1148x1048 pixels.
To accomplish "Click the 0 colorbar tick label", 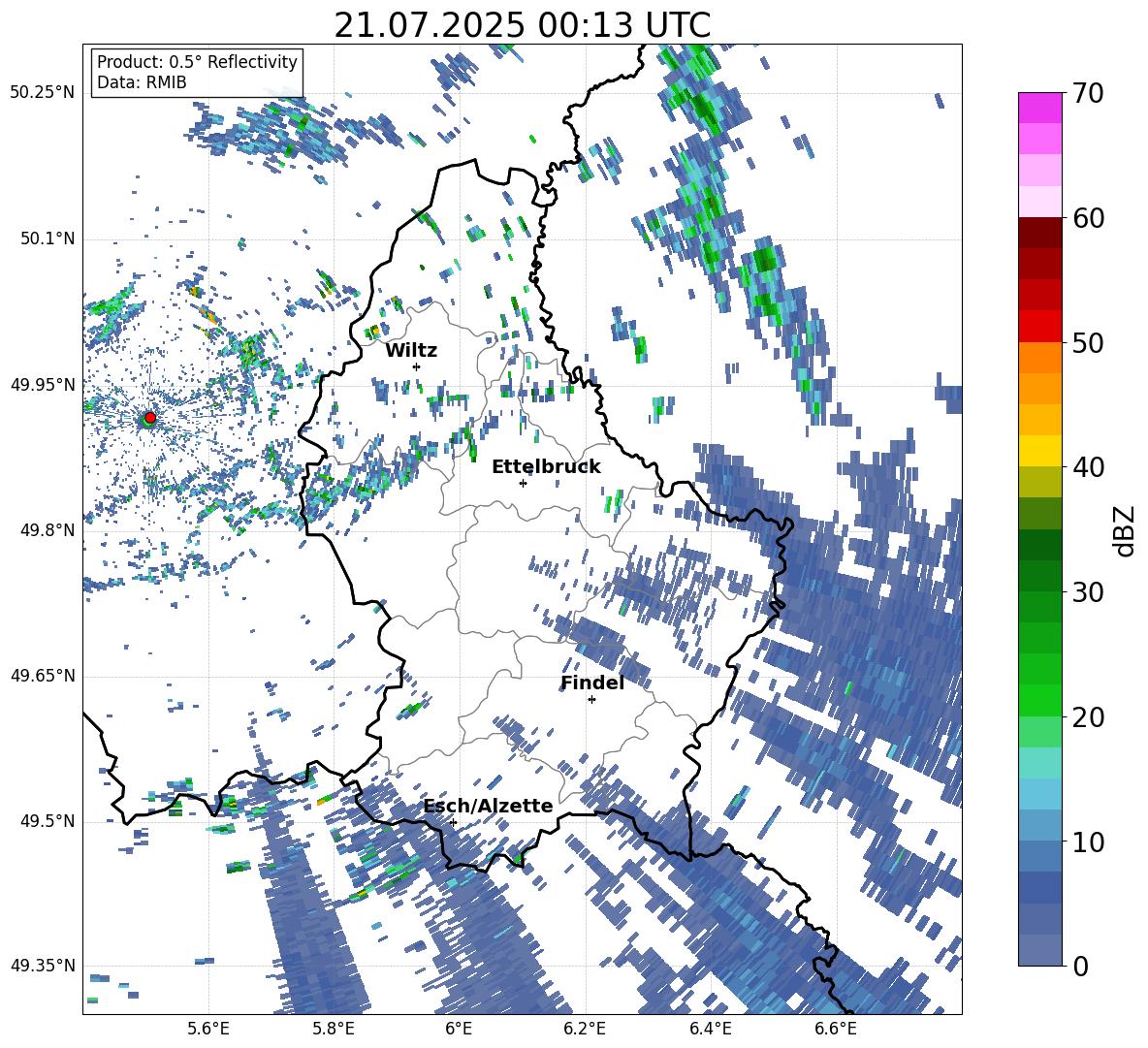I will [1080, 966].
